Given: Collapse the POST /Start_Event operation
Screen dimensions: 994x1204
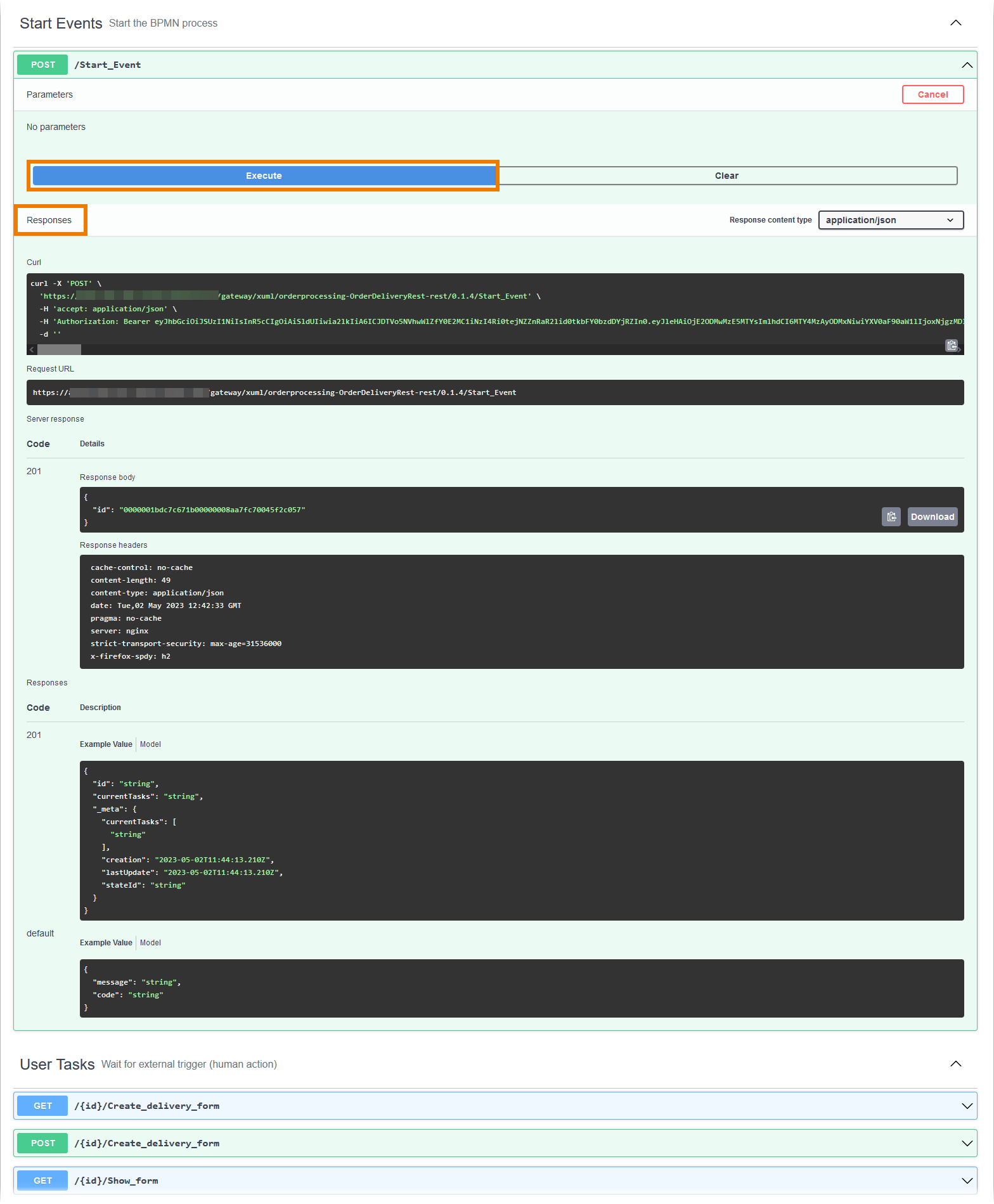Looking at the screenshot, I should (967, 65).
